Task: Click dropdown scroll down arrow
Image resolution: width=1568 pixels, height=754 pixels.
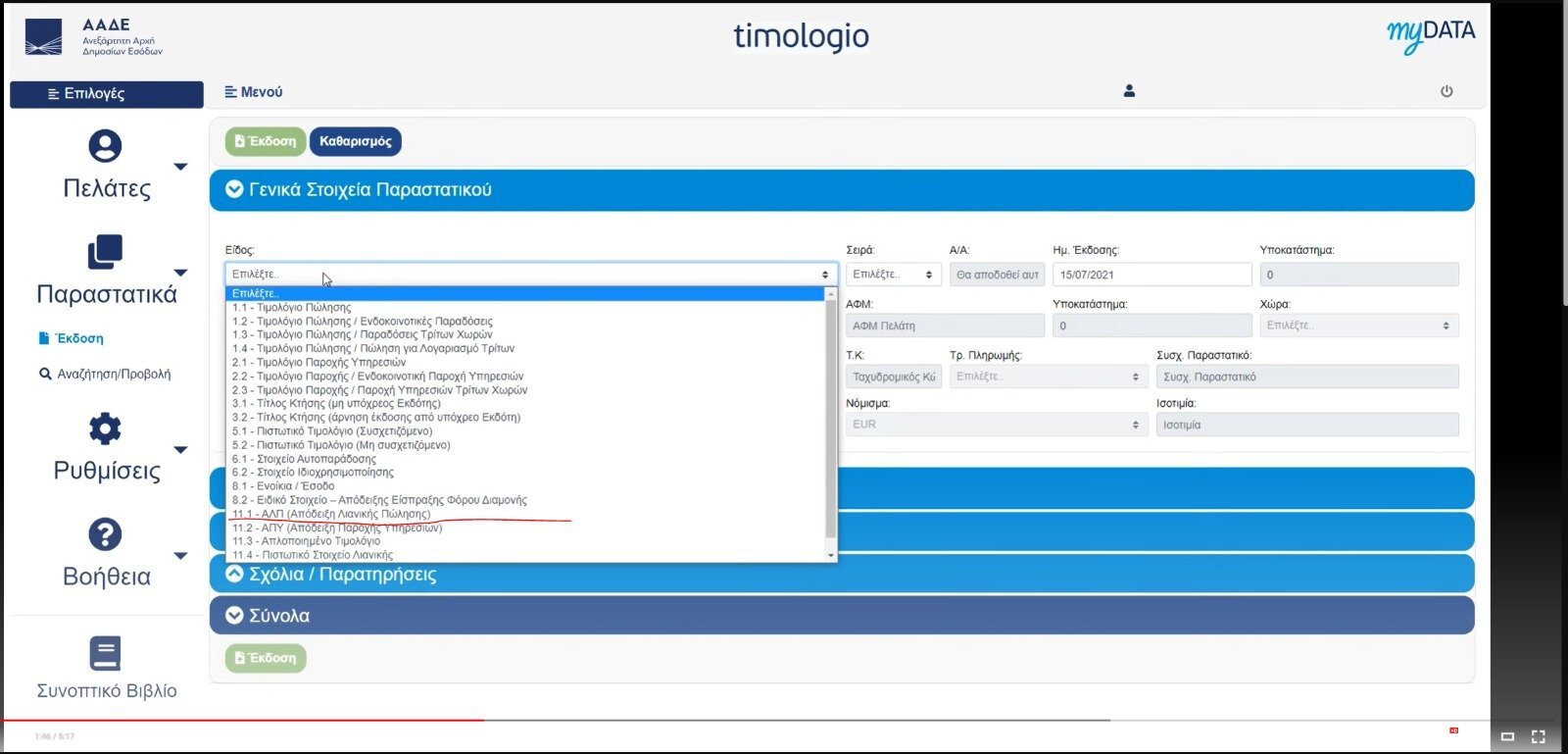Action: (832, 555)
